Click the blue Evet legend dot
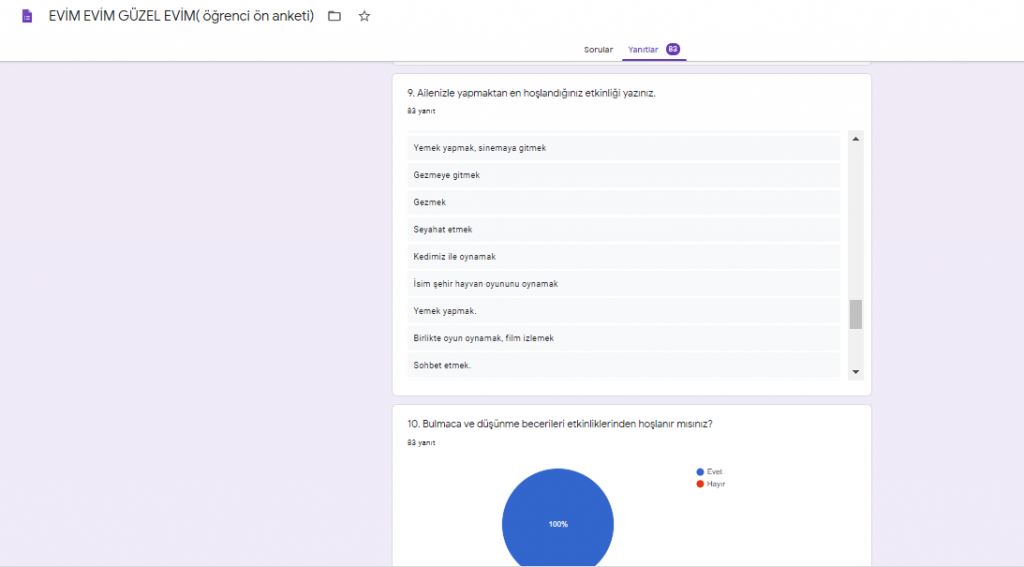1024x567 pixels. click(x=699, y=471)
